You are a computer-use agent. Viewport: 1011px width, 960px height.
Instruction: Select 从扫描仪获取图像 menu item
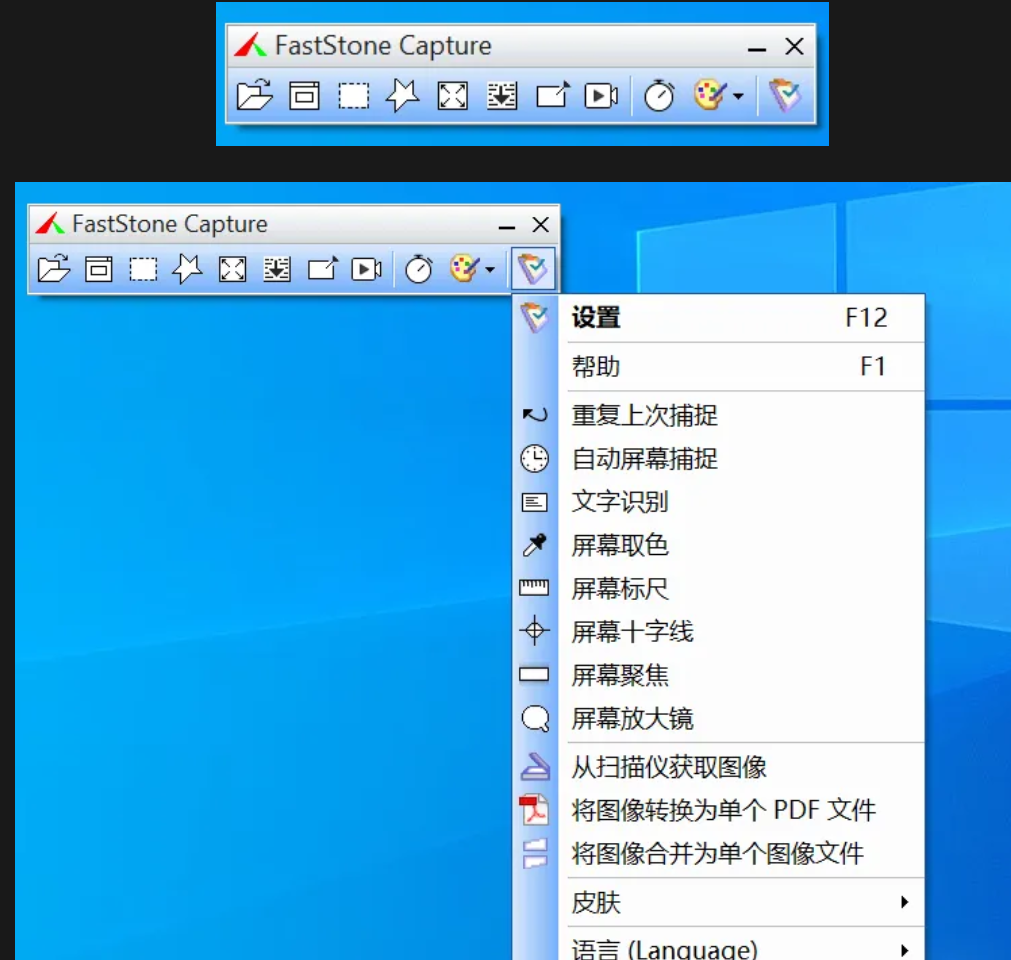point(718,767)
